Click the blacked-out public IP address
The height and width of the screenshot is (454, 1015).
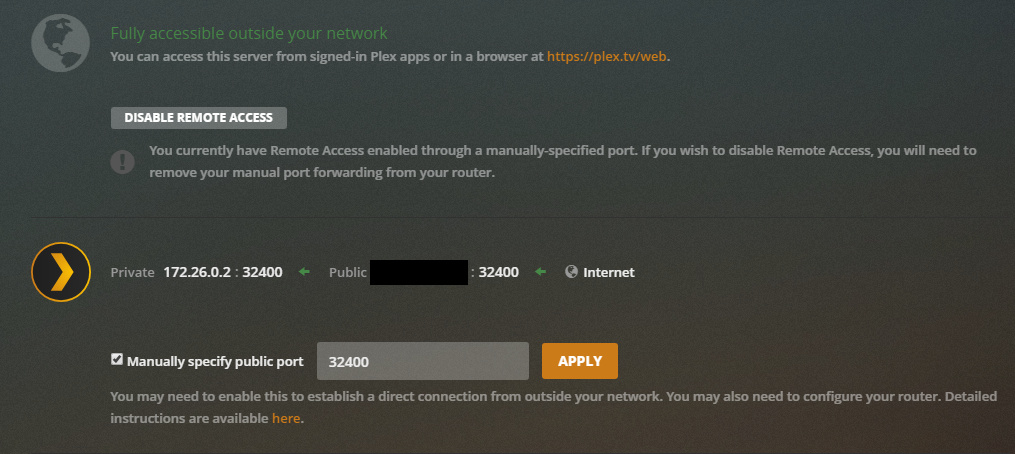419,272
